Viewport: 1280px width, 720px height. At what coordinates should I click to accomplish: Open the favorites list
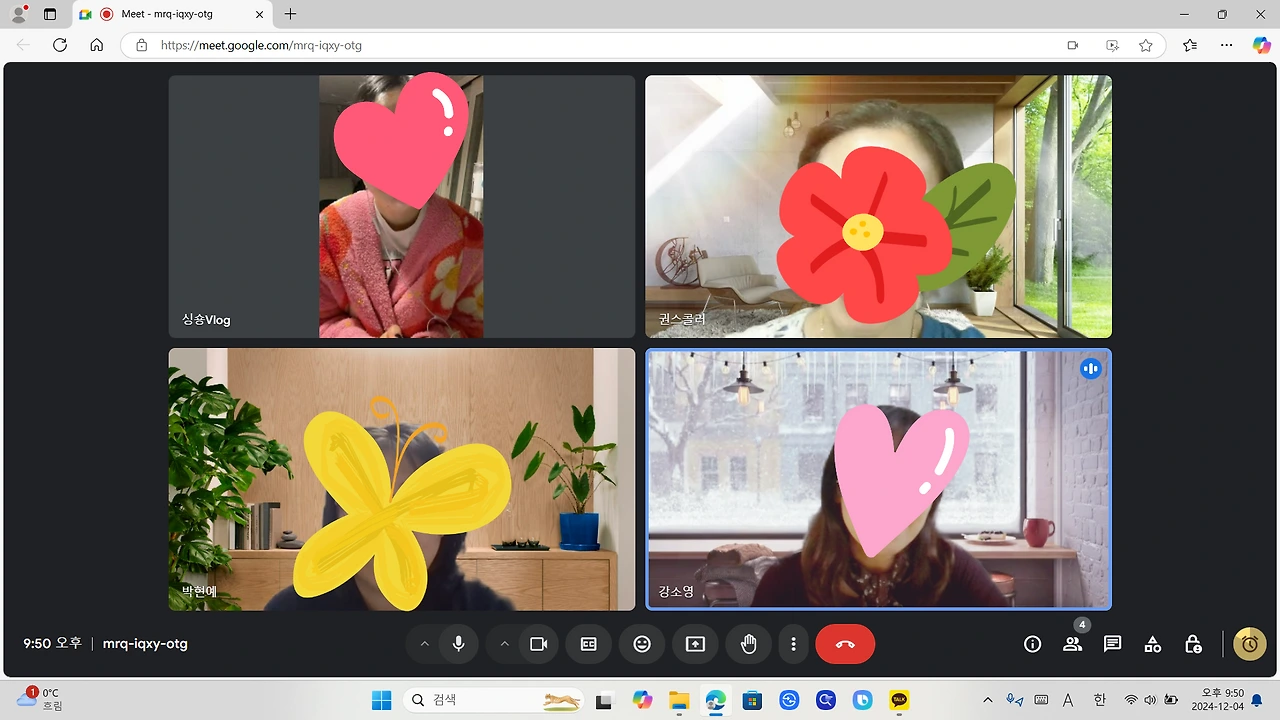(1190, 45)
